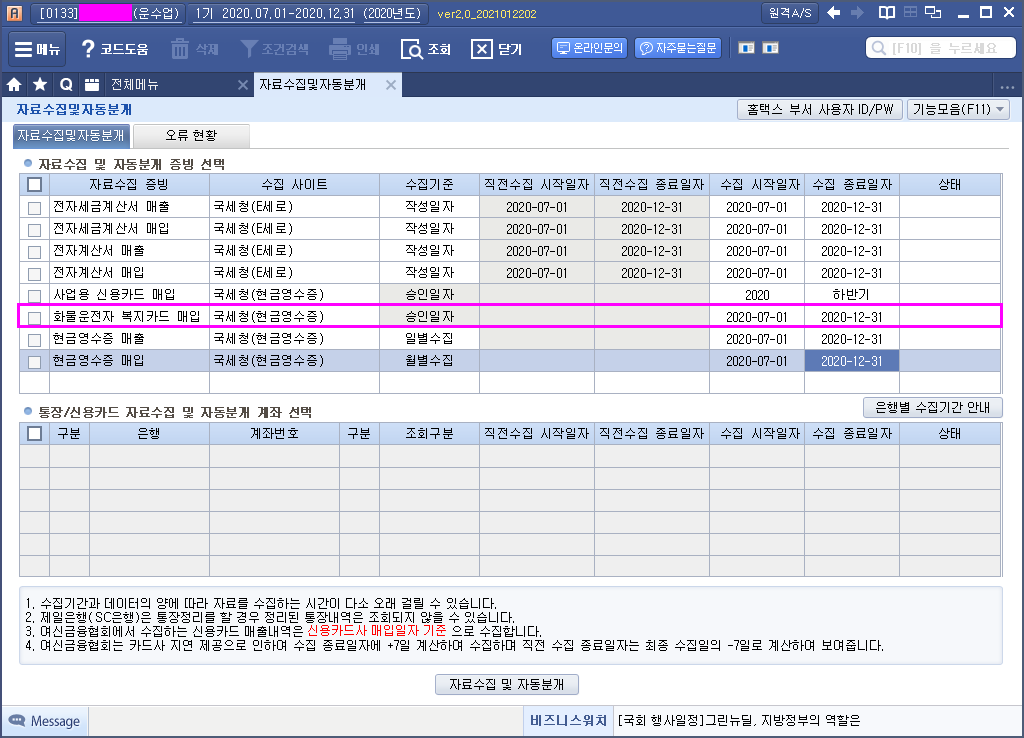Click 은행별 수집기간 안내 button

click(x=932, y=407)
